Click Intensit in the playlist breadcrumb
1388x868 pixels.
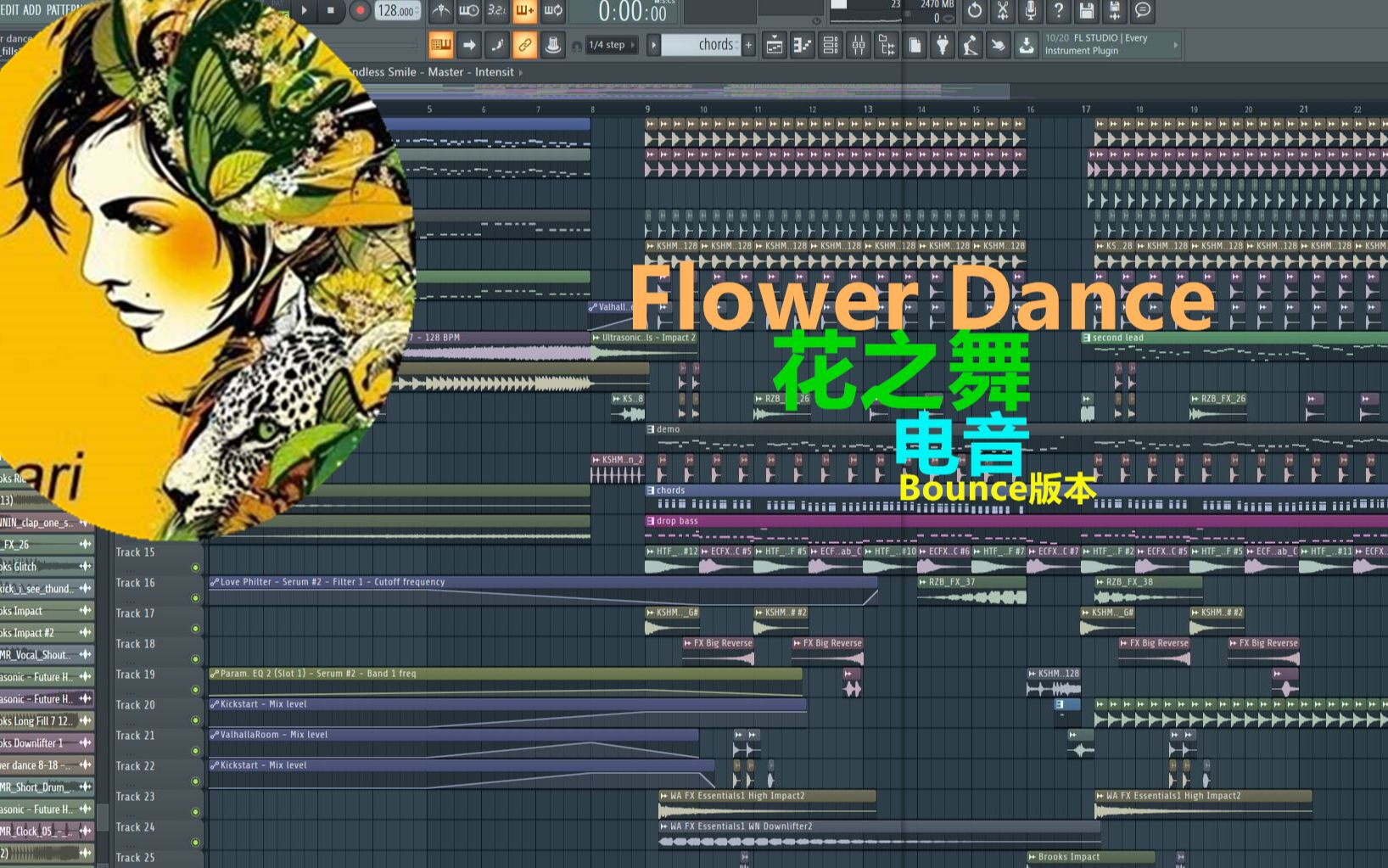[x=495, y=72]
